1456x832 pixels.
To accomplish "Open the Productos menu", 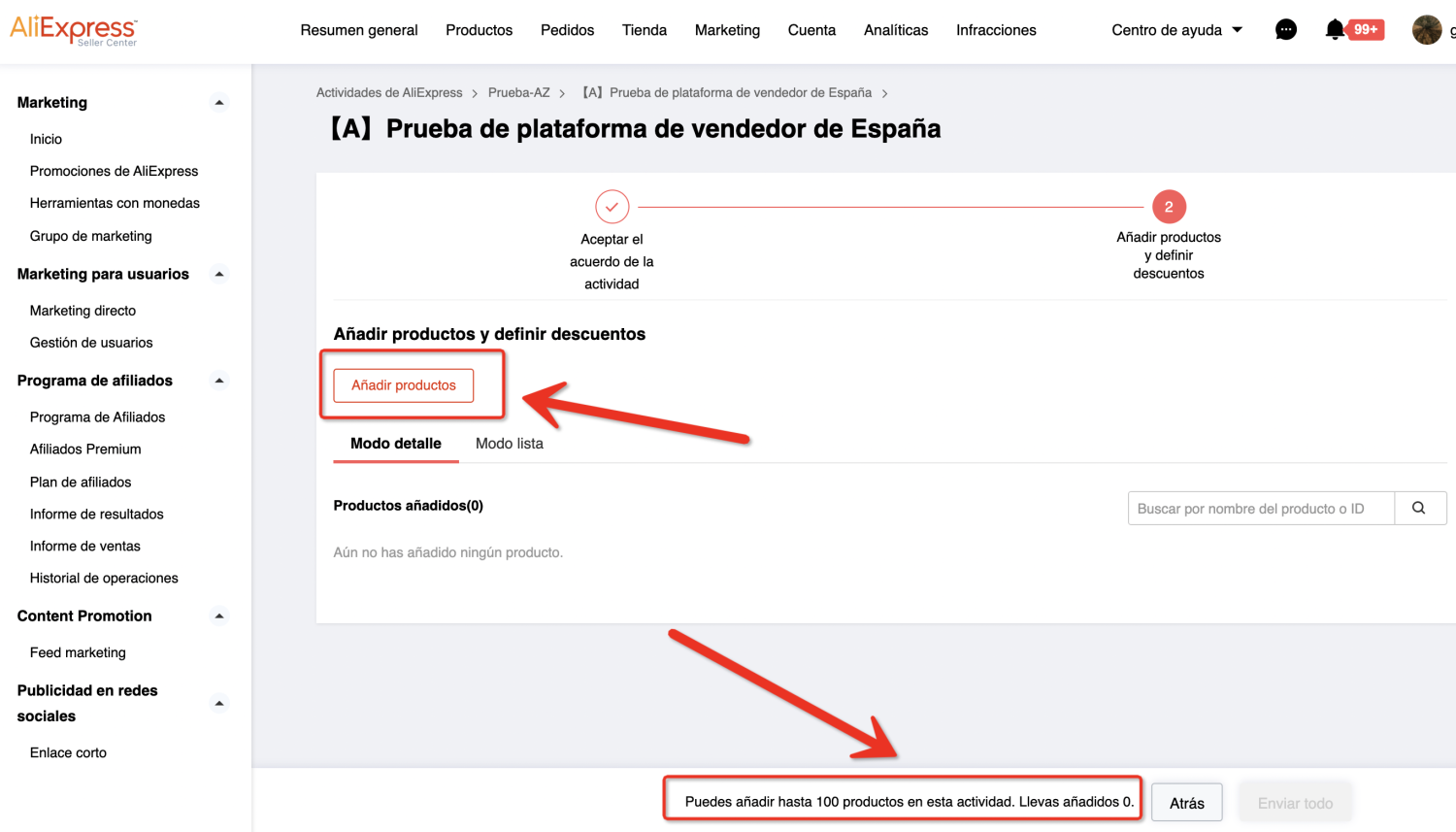I will 479,30.
